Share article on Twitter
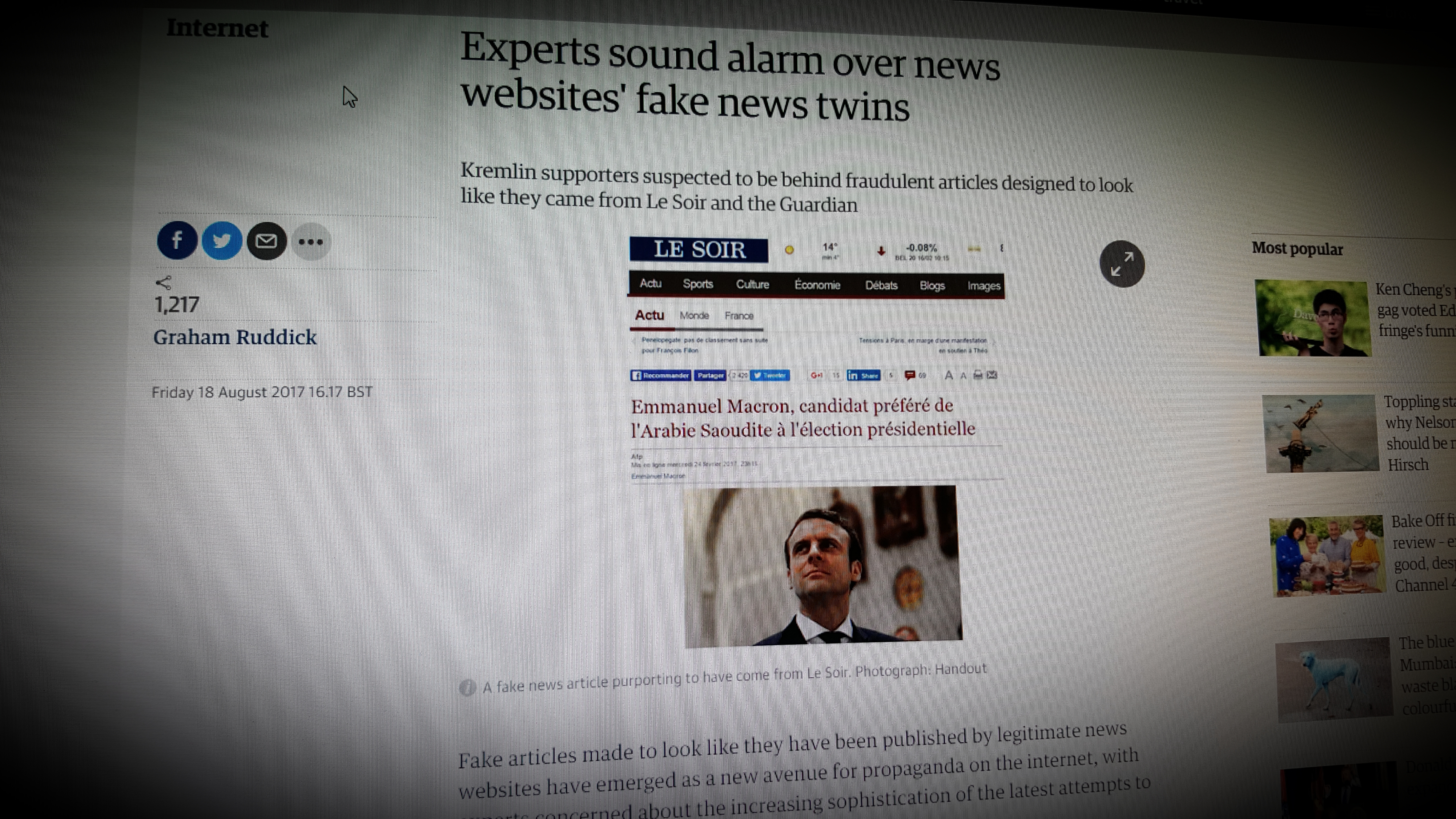1456x819 pixels. pos(222,241)
